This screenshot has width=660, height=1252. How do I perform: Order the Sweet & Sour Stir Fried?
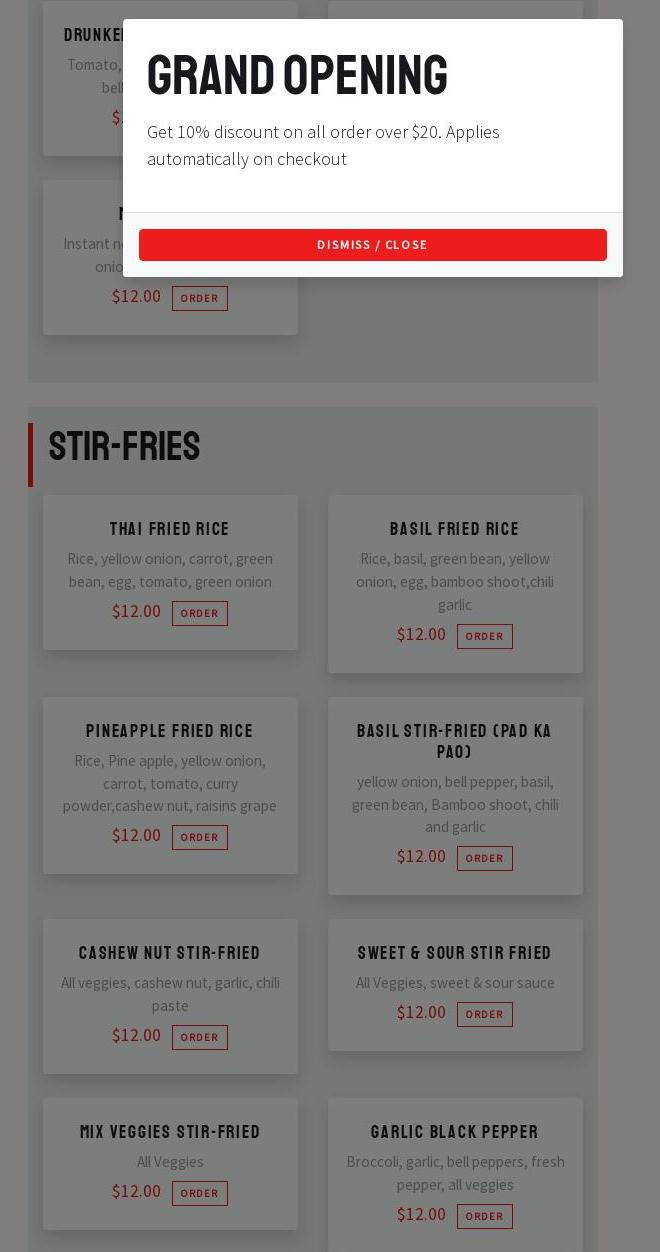(484, 1014)
